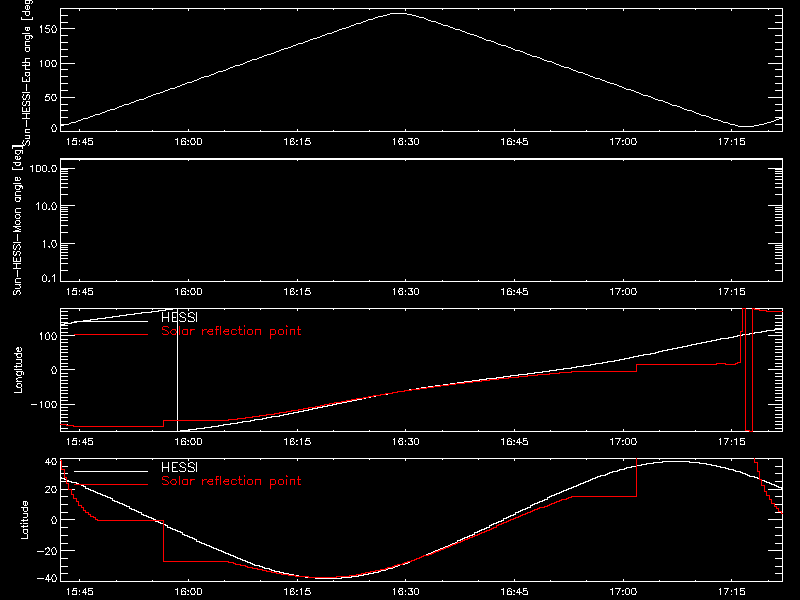Select HESSI legend text in Latitude plot
Screen dimensions: 800x600
click(179, 467)
